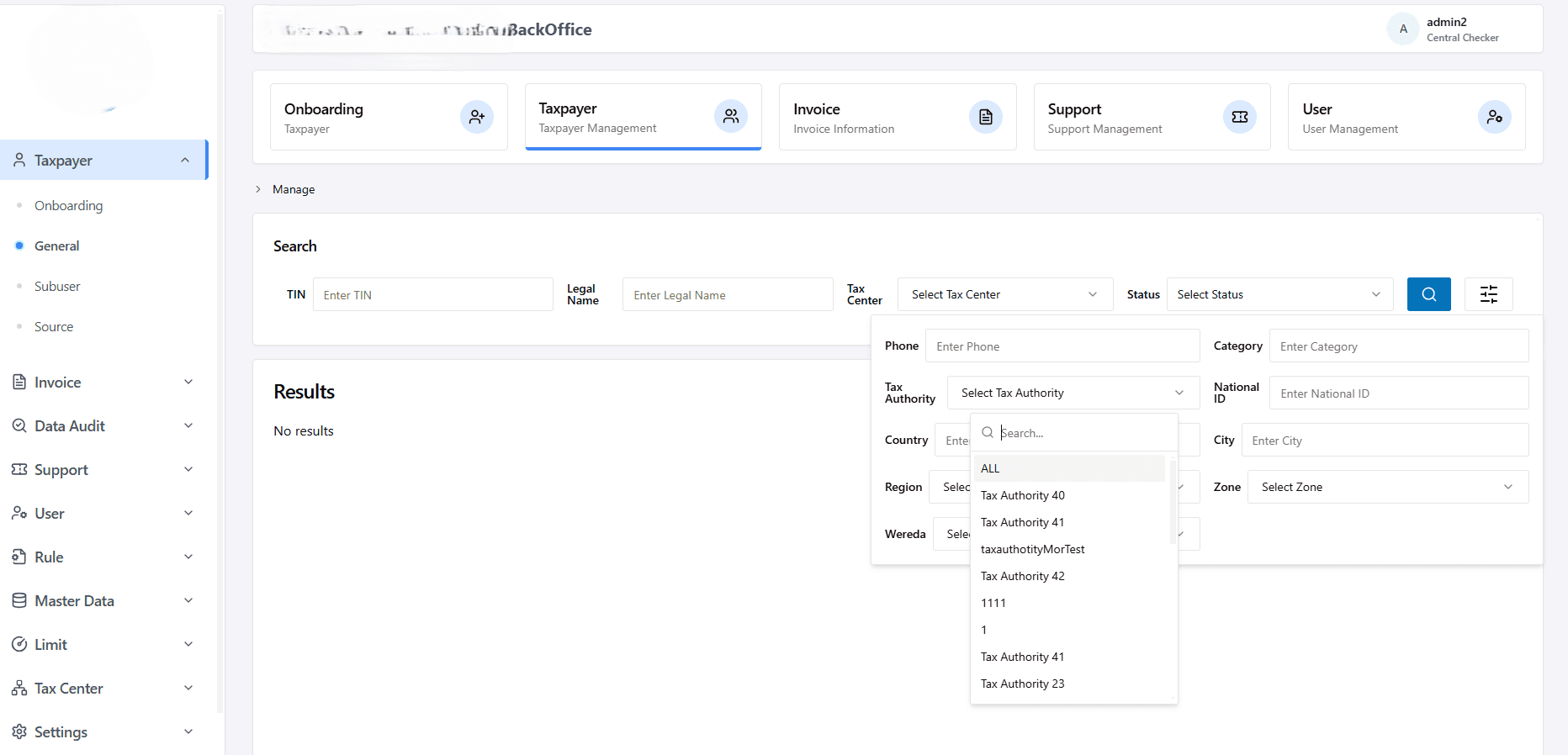The image size is (1568, 755).
Task: Click the Data Audit sidebar icon
Action: 19,425
